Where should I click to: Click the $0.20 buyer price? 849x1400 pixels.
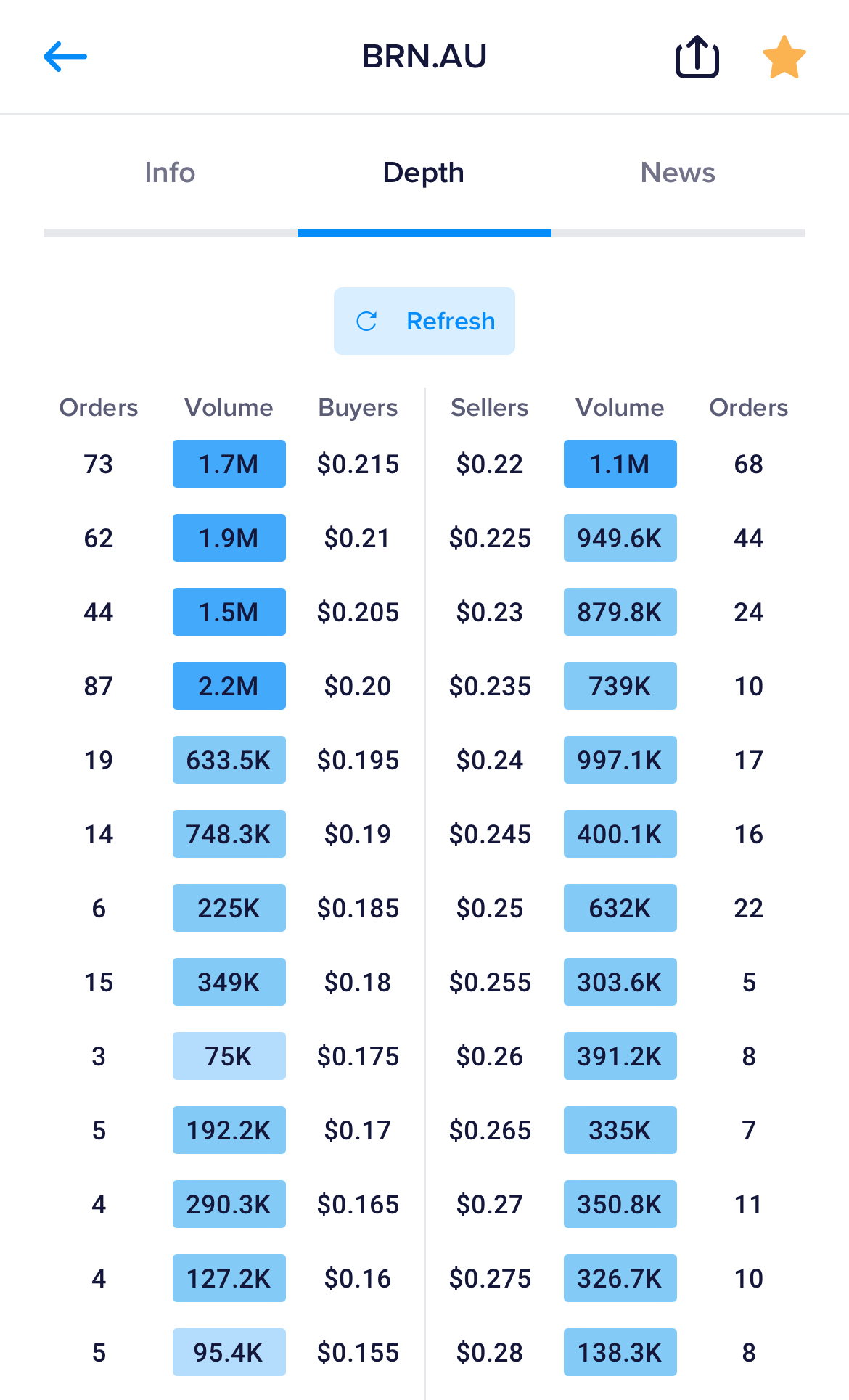358,686
